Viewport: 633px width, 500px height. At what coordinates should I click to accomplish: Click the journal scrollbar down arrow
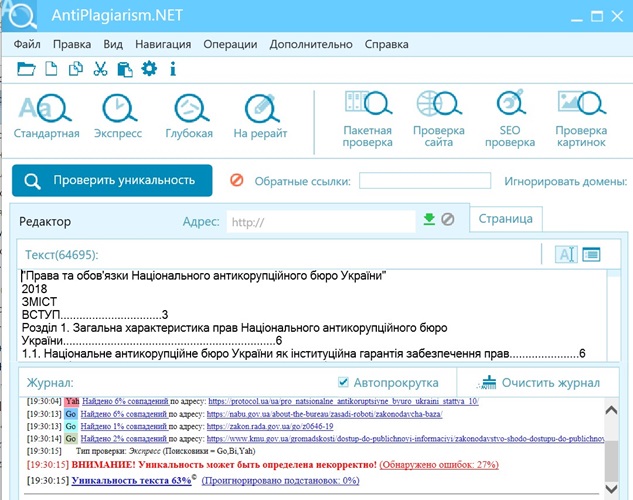pyautogui.click(x=611, y=489)
